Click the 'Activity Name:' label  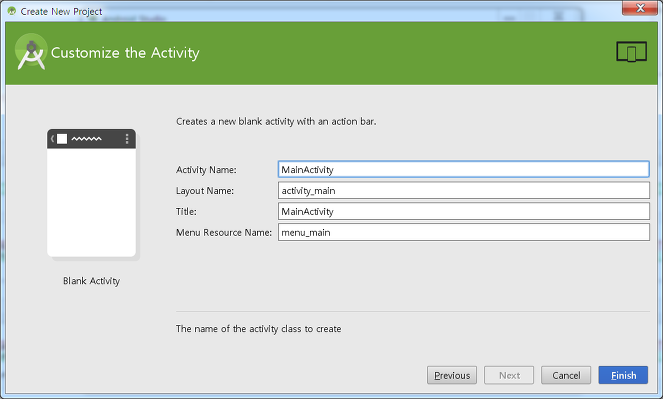[x=206, y=169]
